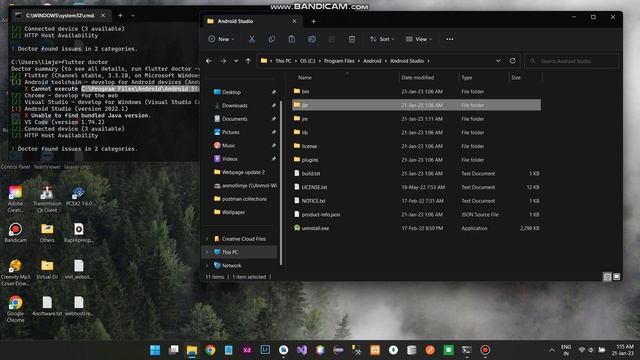640x360 pixels.
Task: Open the Virtual DJ desktop folder
Action: click(47, 269)
